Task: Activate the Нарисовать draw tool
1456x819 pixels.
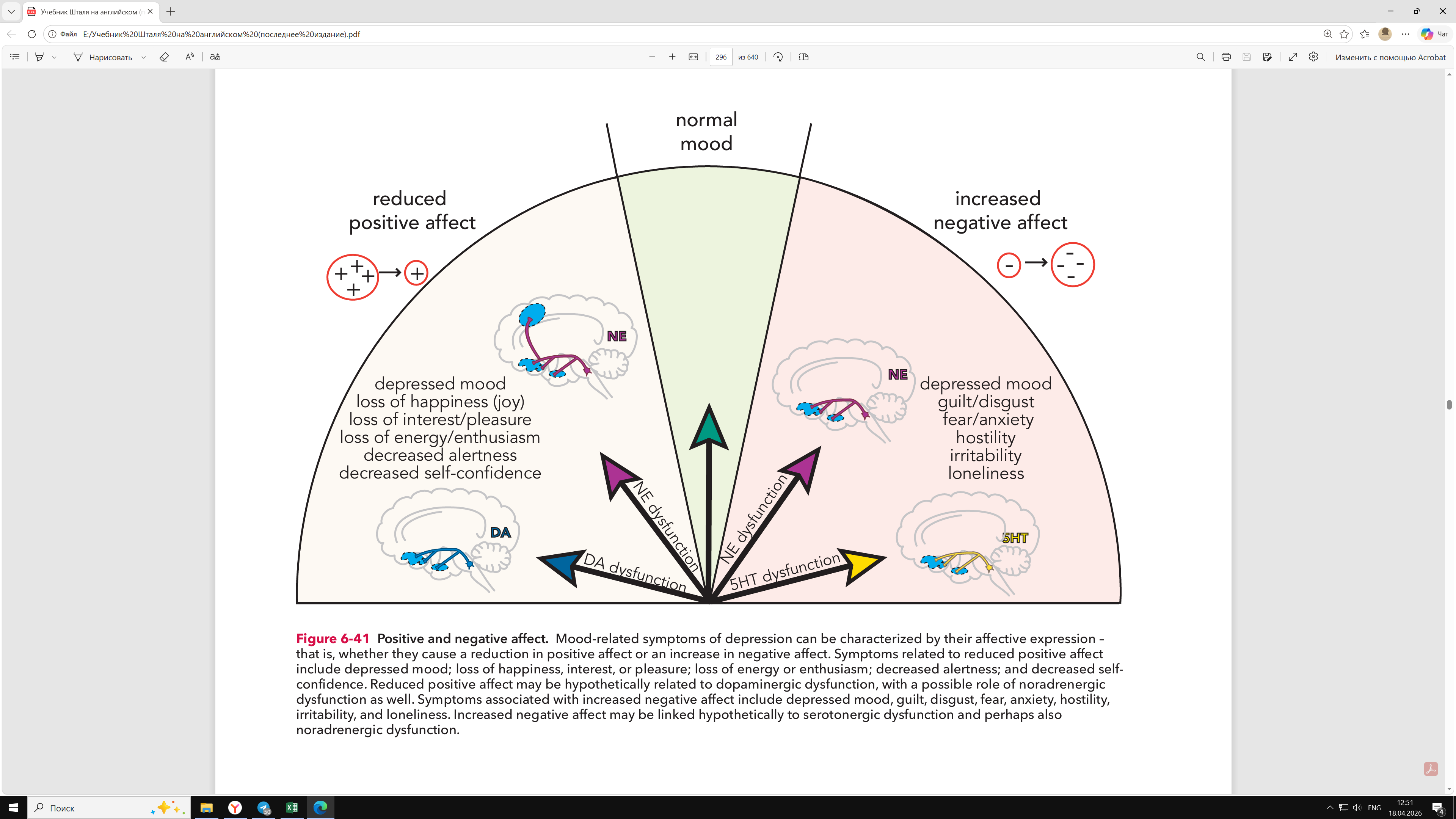Action: click(x=103, y=57)
